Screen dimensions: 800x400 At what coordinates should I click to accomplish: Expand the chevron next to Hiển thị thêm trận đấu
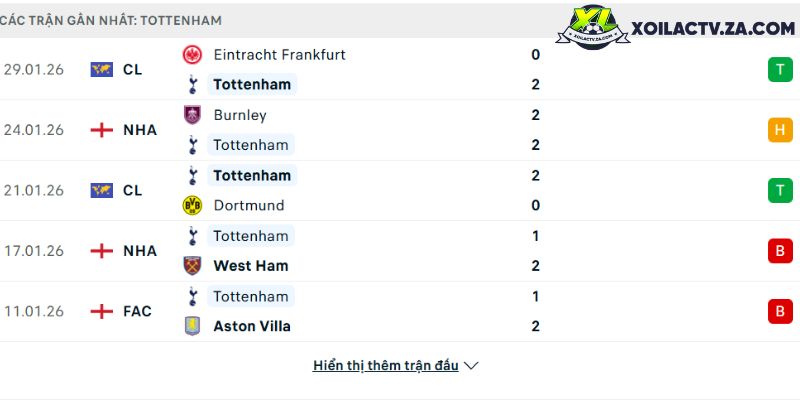(x=472, y=366)
